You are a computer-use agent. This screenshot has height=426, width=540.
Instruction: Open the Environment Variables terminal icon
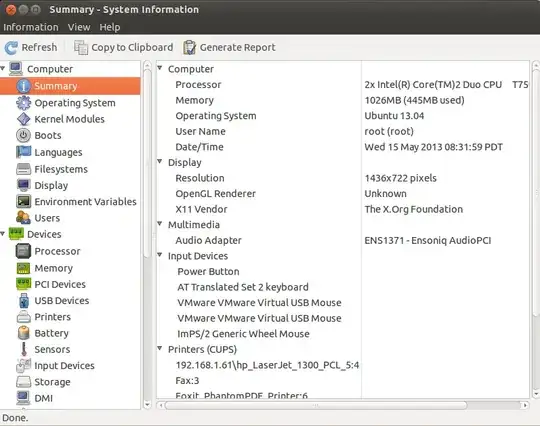tap(23, 201)
